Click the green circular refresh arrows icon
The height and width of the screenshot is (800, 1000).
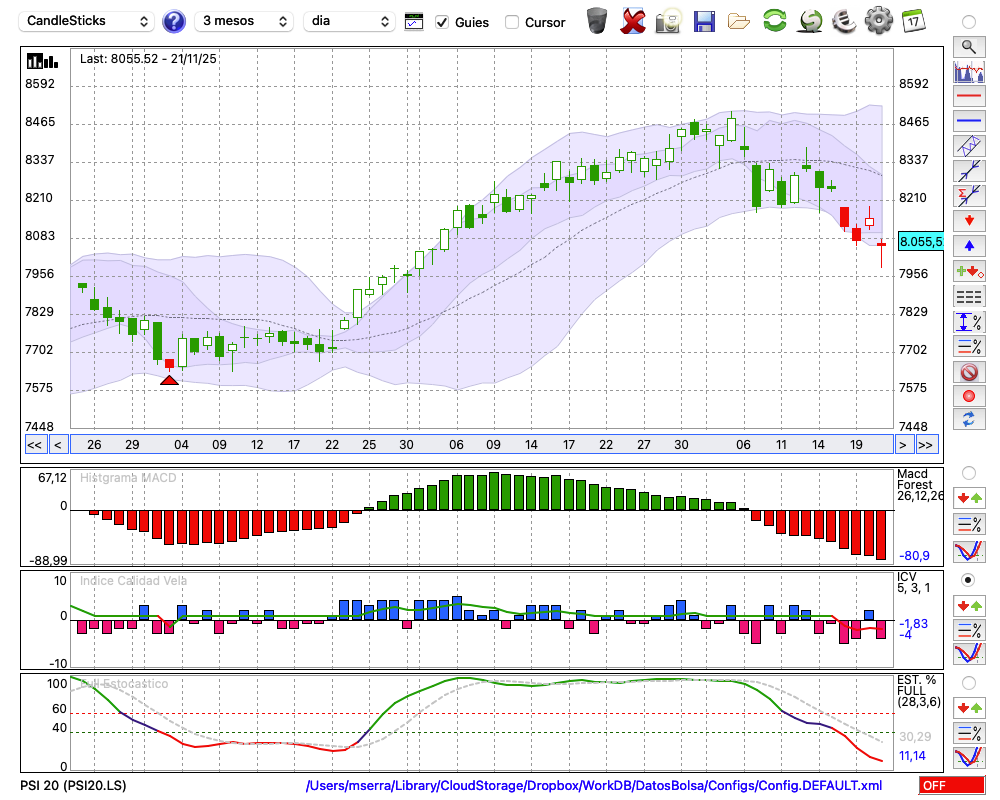774,21
